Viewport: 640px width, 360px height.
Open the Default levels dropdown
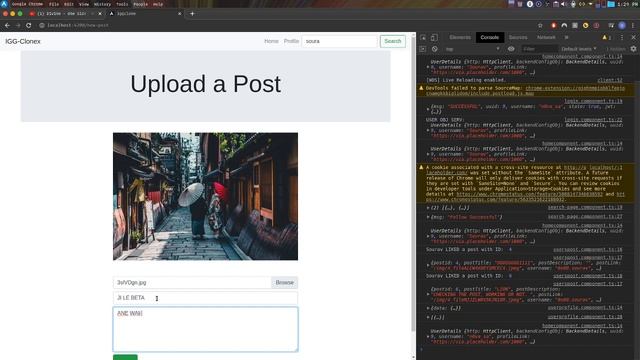579,49
